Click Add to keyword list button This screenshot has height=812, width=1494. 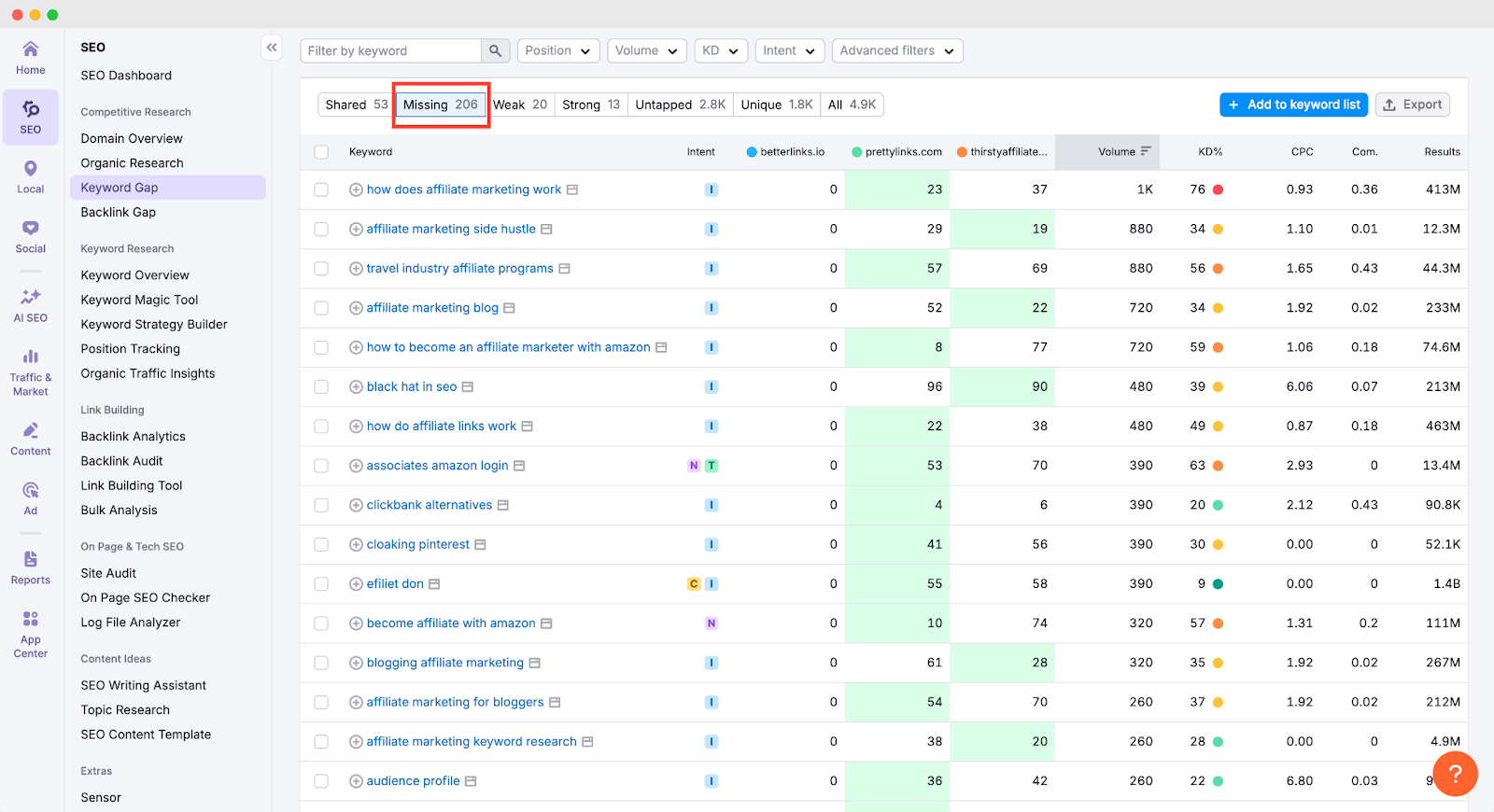tap(1293, 105)
